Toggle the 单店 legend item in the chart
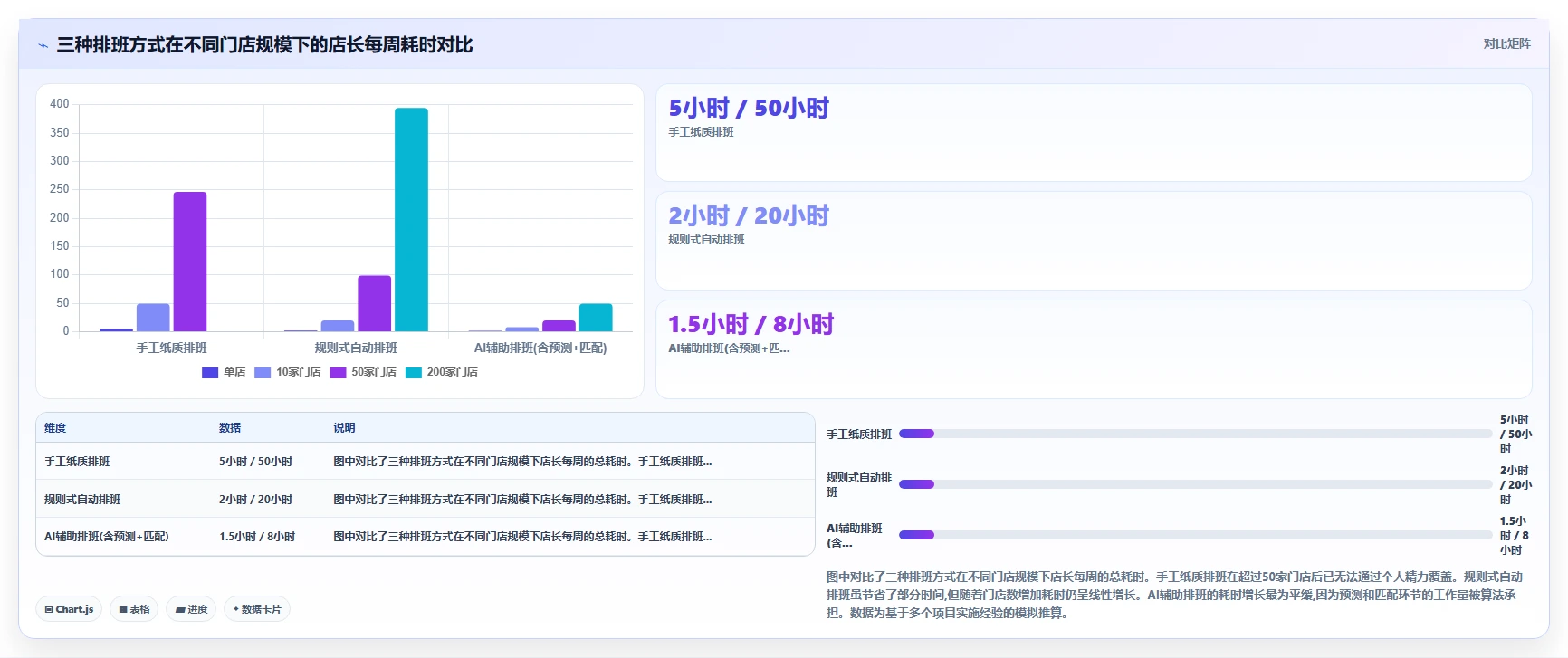 tap(224, 372)
